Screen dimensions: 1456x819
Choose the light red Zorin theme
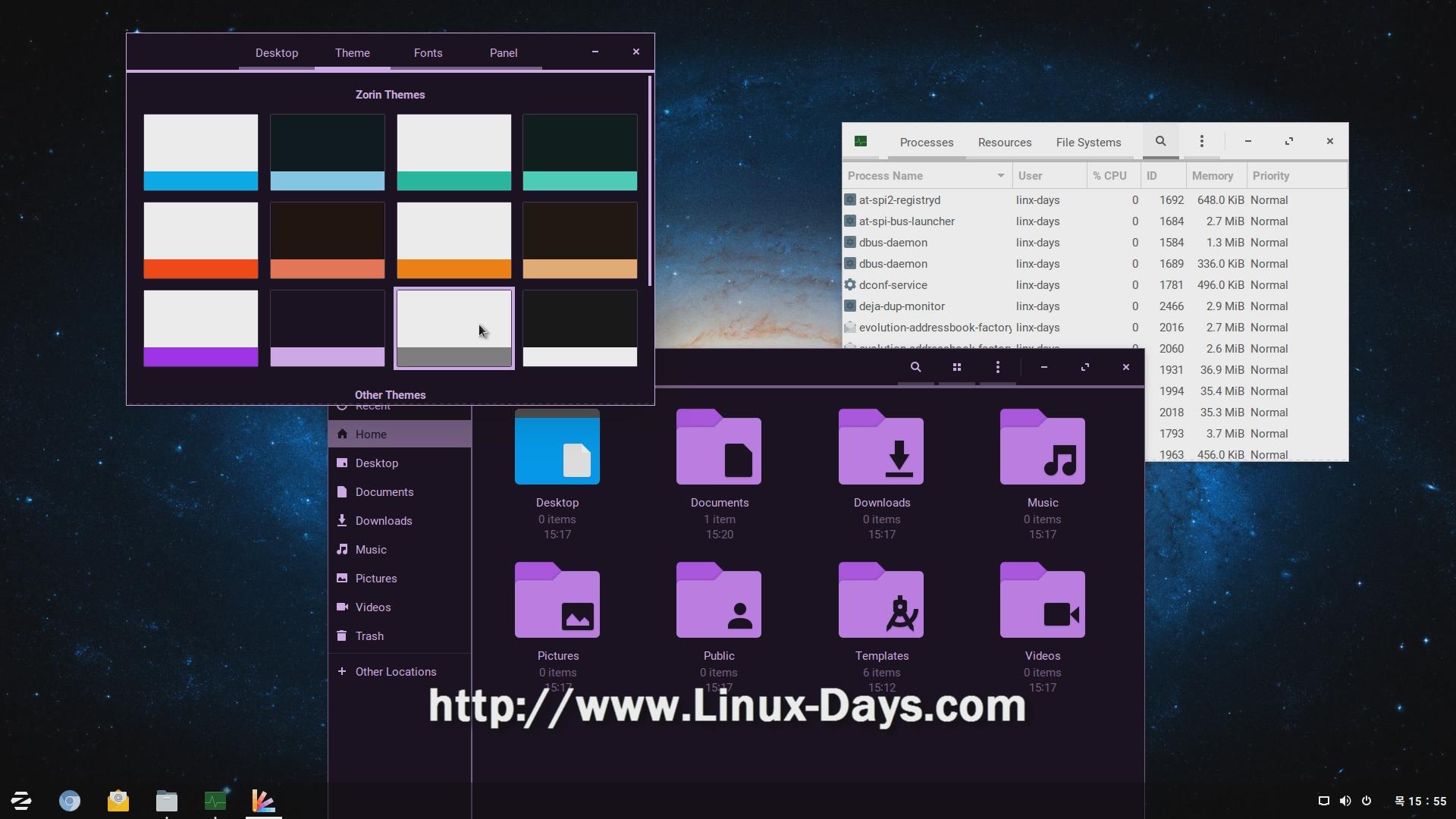201,240
